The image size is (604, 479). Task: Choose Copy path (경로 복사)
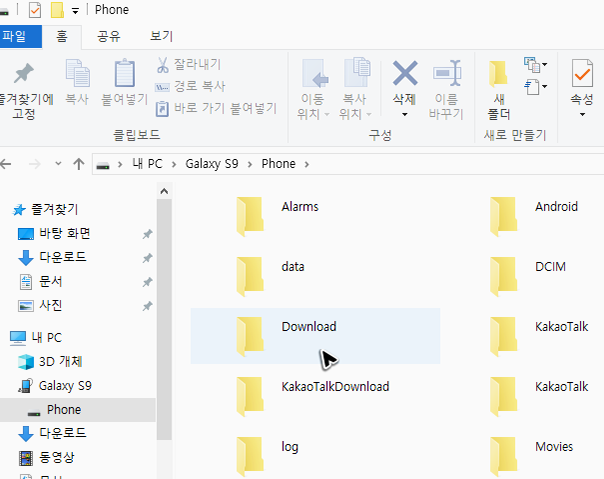click(190, 86)
